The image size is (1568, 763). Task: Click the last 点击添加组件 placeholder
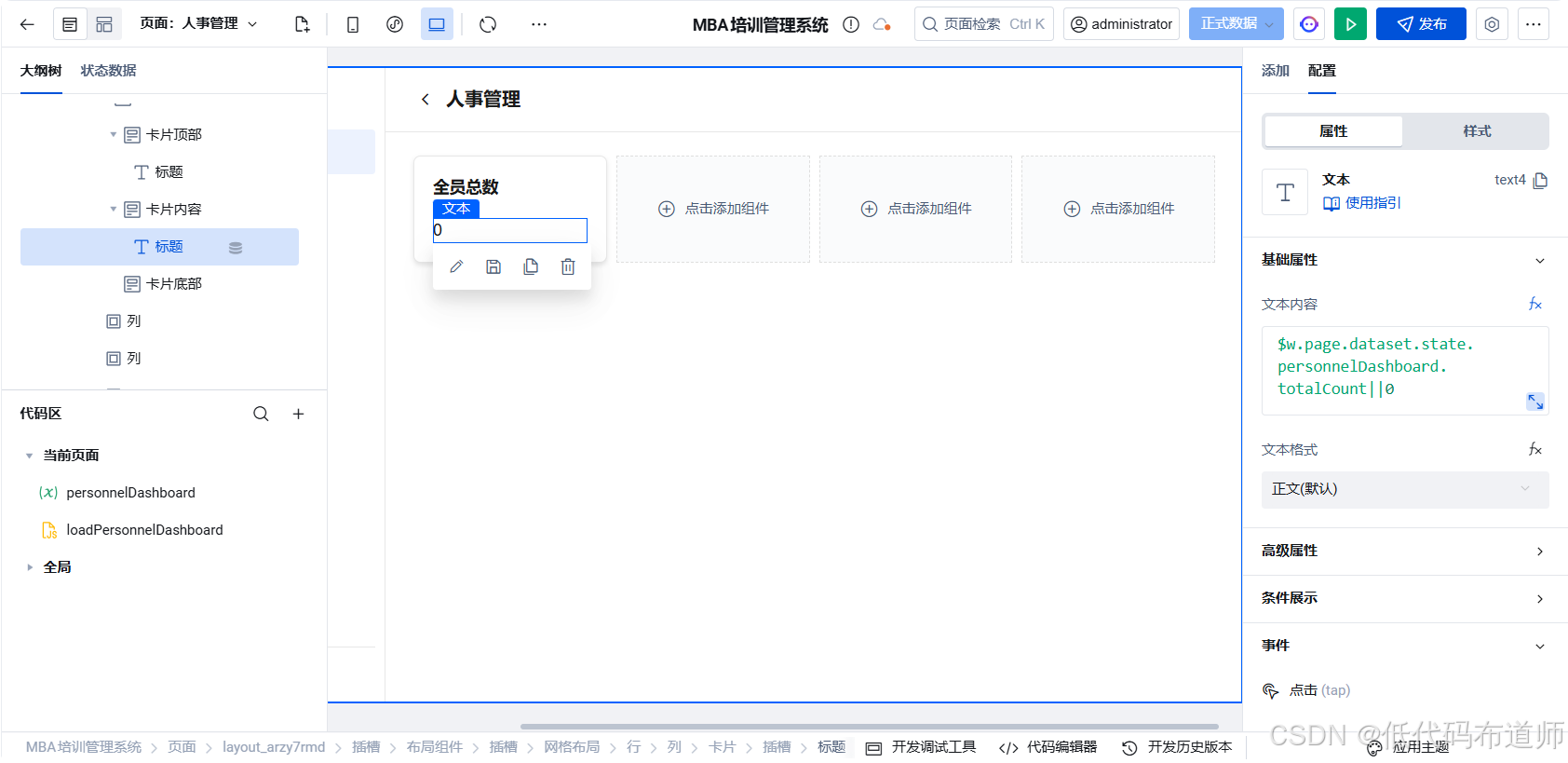pyautogui.click(x=1118, y=209)
